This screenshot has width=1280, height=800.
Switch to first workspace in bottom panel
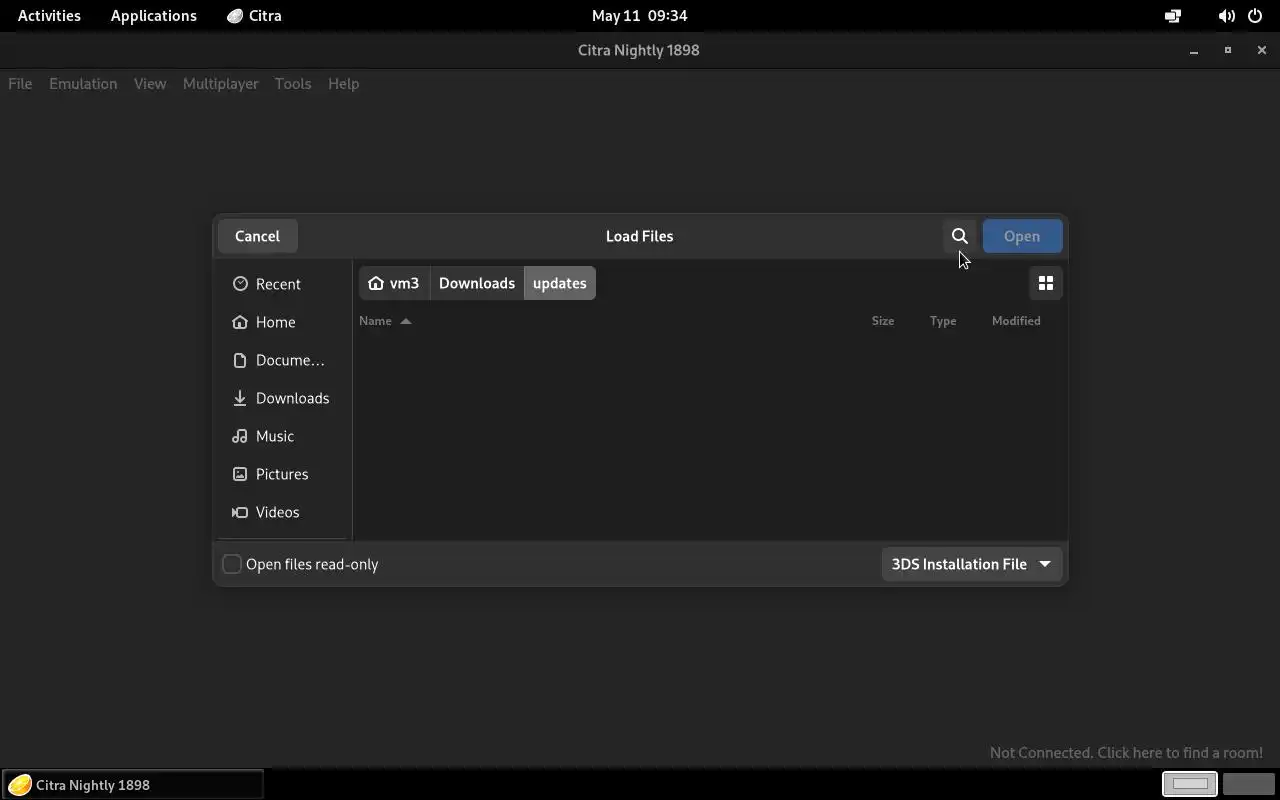click(x=1189, y=784)
